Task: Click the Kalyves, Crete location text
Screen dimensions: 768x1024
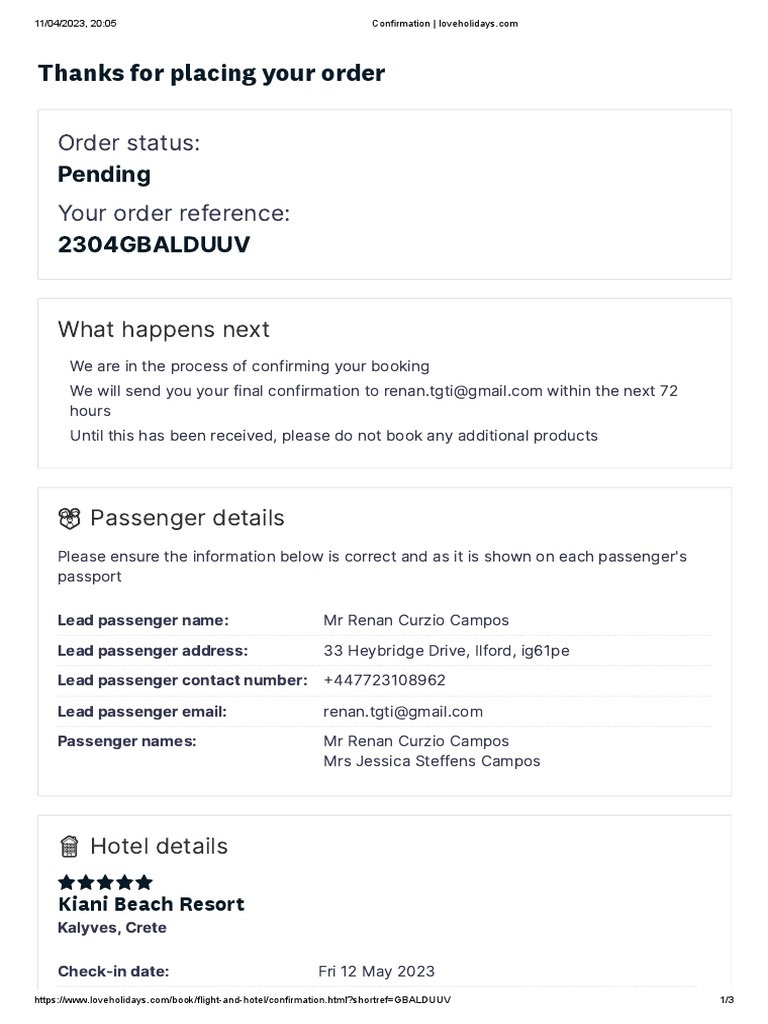Action: click(x=112, y=928)
